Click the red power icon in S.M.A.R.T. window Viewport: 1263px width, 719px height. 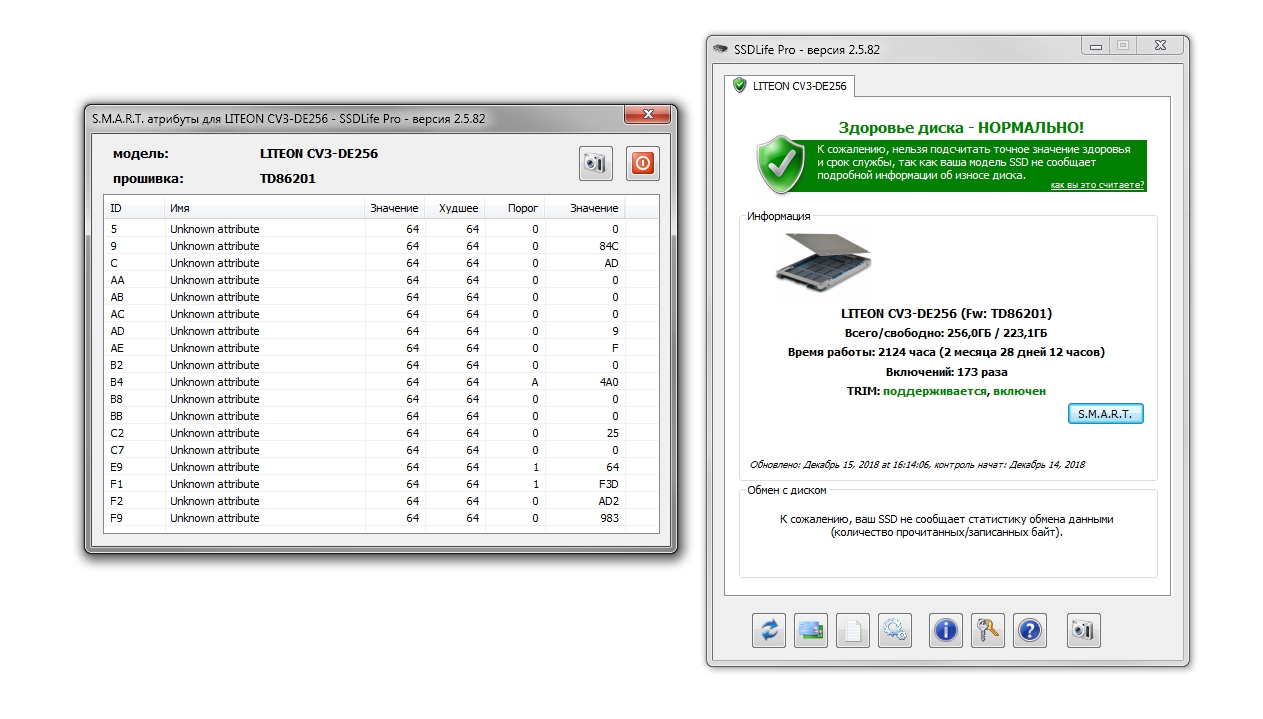point(643,163)
